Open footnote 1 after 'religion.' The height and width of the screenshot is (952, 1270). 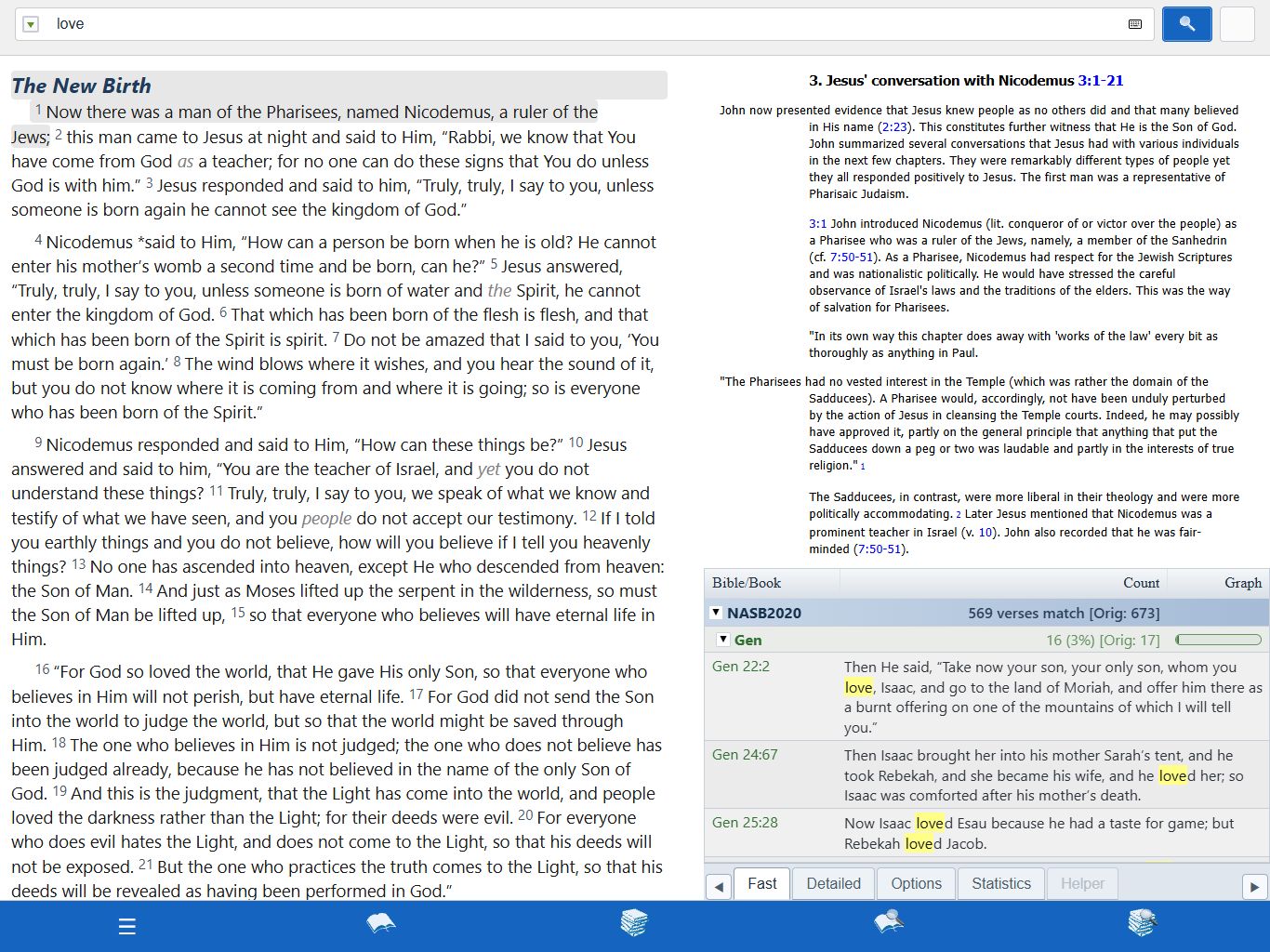(863, 467)
